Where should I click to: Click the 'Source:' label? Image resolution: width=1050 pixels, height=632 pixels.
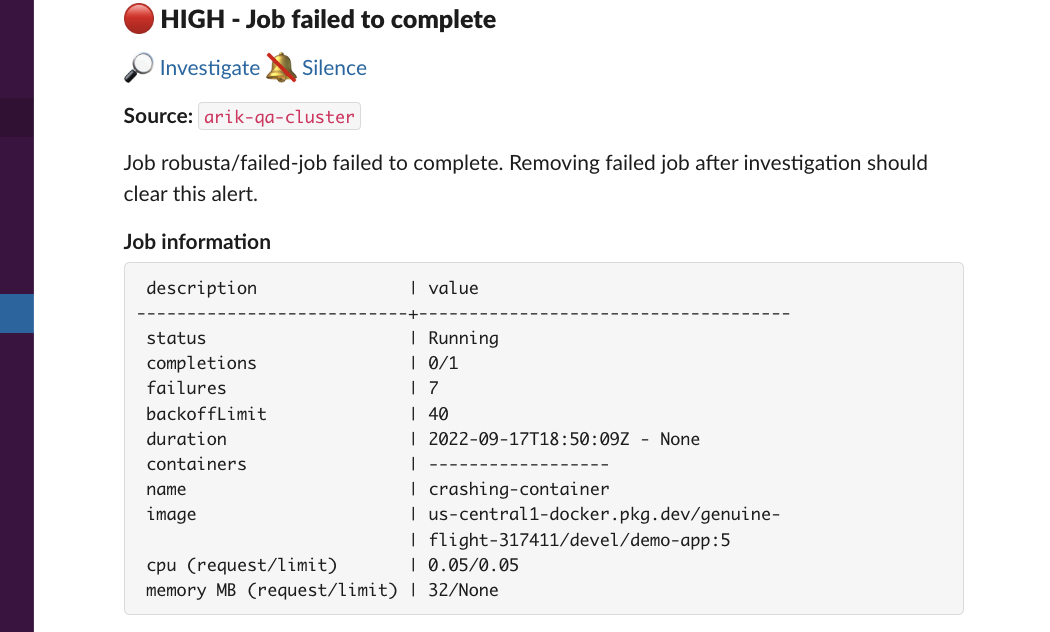pyautogui.click(x=158, y=116)
